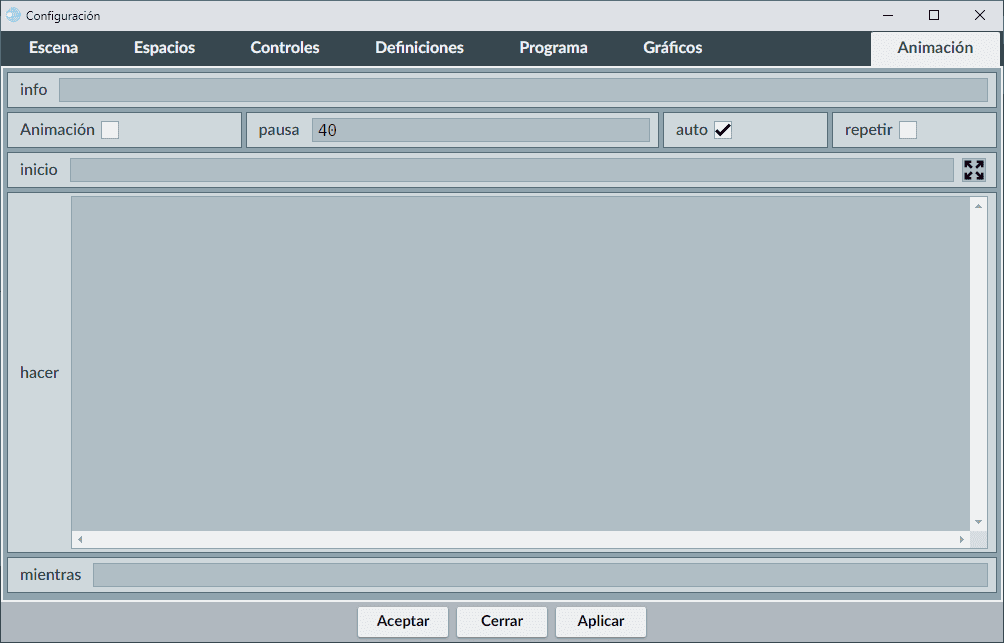Click the hacer scrollbar down arrow
1004x643 pixels.
978,522
